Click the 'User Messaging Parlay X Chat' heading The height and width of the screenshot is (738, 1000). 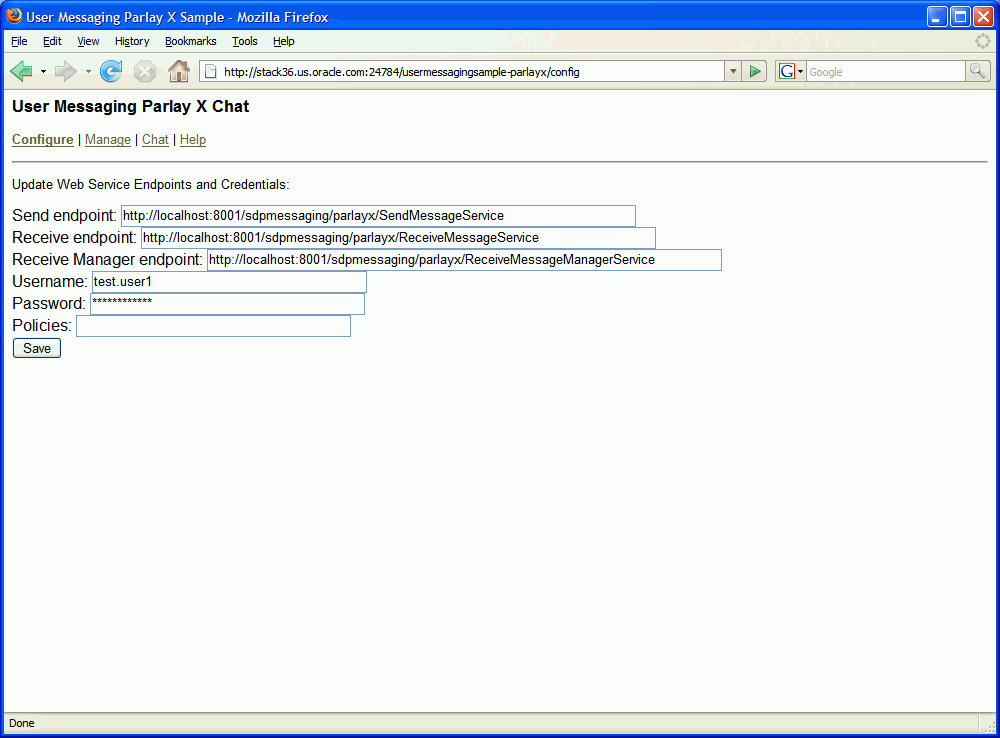[131, 107]
